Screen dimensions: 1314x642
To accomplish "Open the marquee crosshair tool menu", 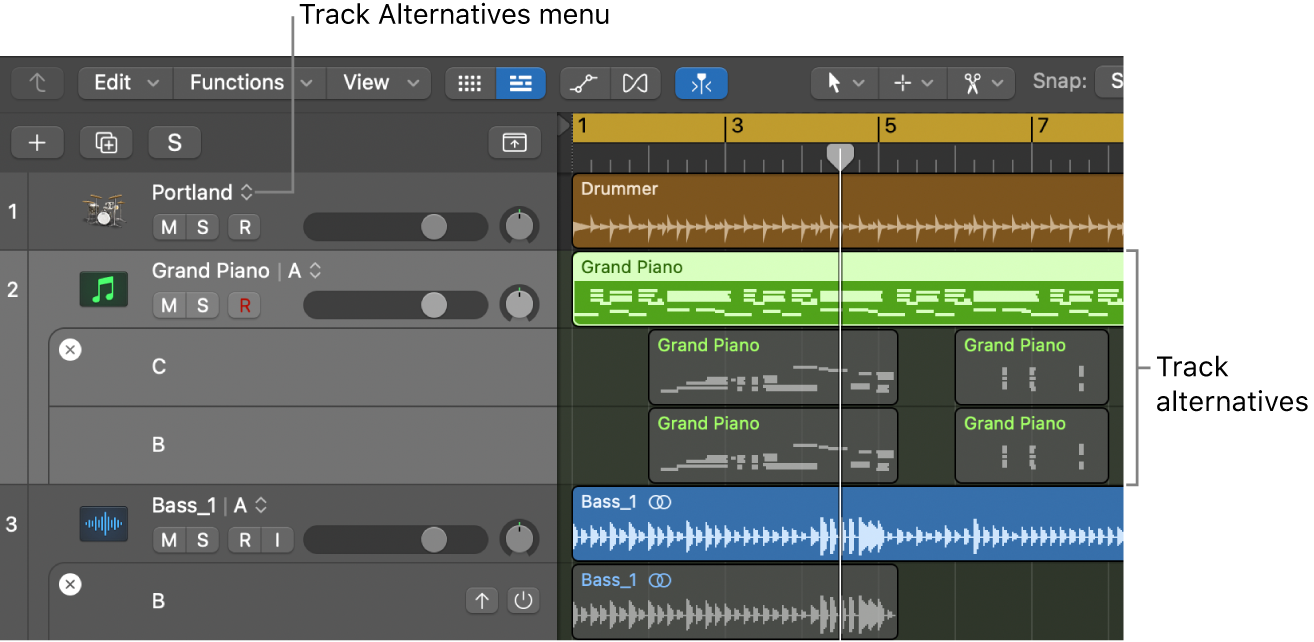I will (x=913, y=83).
